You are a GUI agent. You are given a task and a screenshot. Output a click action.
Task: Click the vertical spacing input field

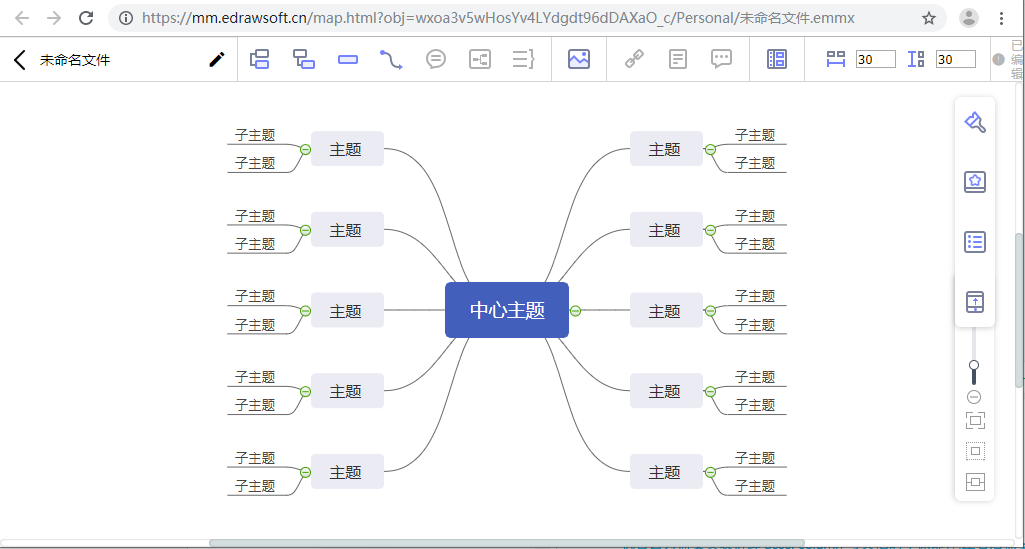pyautogui.click(x=955, y=59)
